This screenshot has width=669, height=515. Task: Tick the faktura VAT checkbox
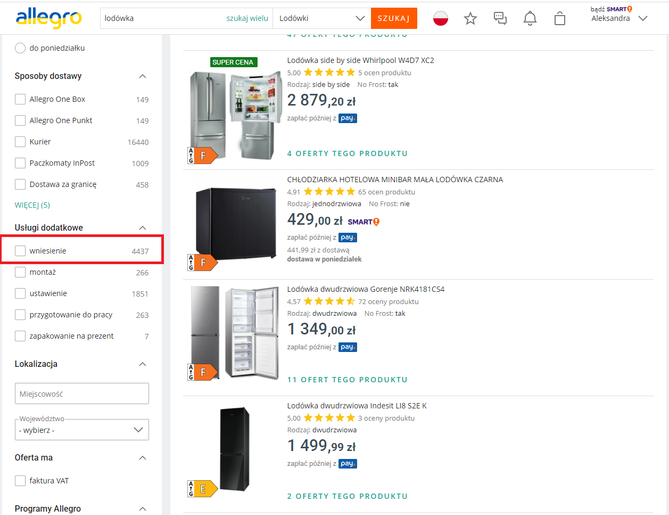(21, 481)
